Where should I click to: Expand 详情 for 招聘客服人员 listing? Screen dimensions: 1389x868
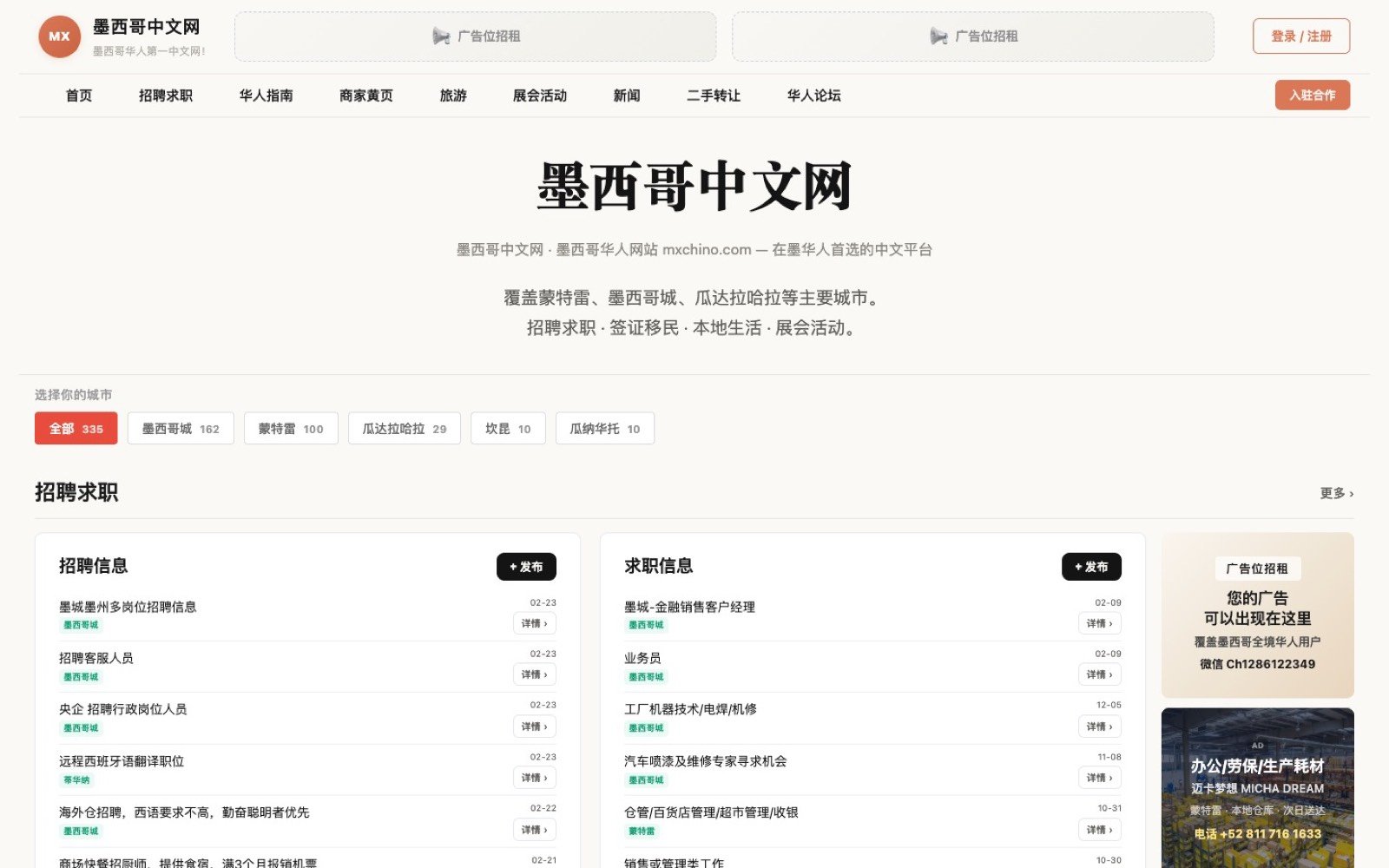pos(534,674)
